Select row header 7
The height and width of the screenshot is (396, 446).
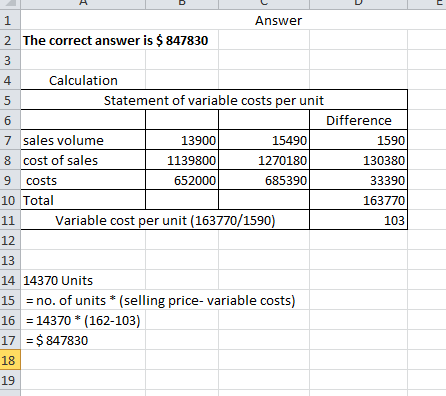click(10, 140)
